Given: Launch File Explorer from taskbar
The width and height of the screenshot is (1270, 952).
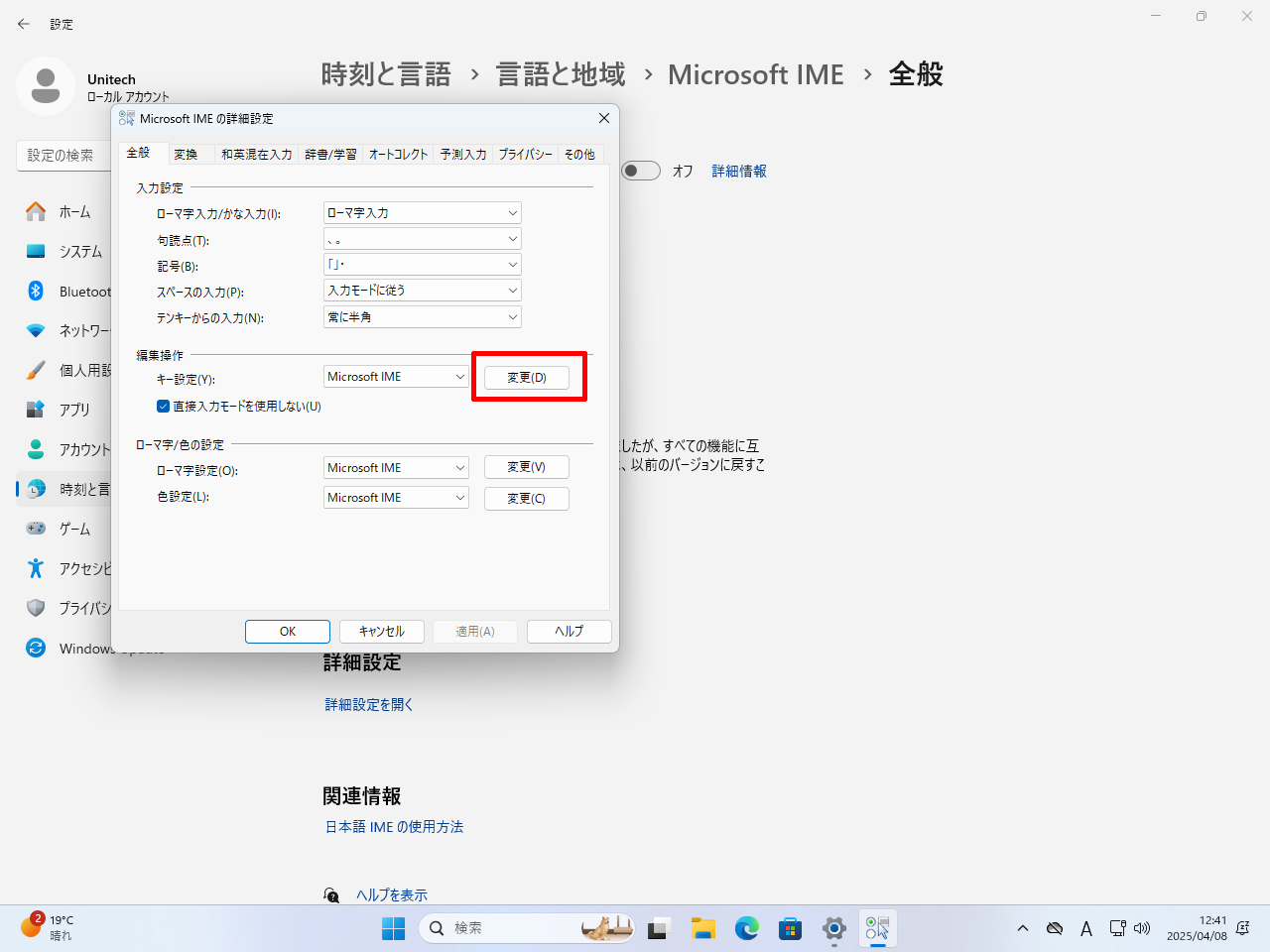Looking at the screenshot, I should pos(703,928).
